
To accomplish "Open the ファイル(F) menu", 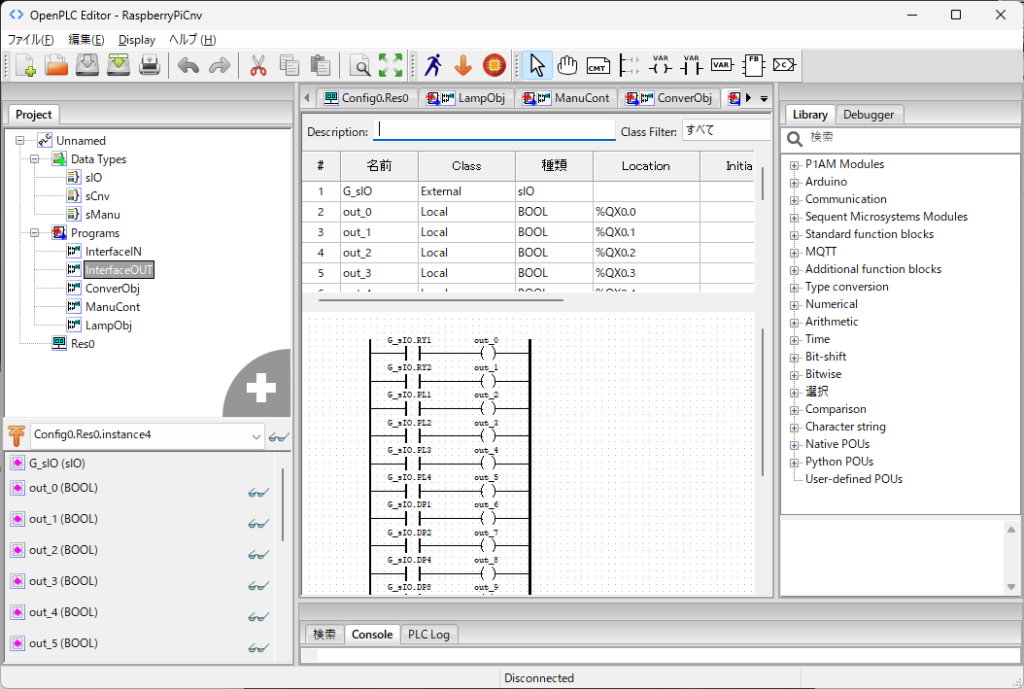I will (31, 40).
